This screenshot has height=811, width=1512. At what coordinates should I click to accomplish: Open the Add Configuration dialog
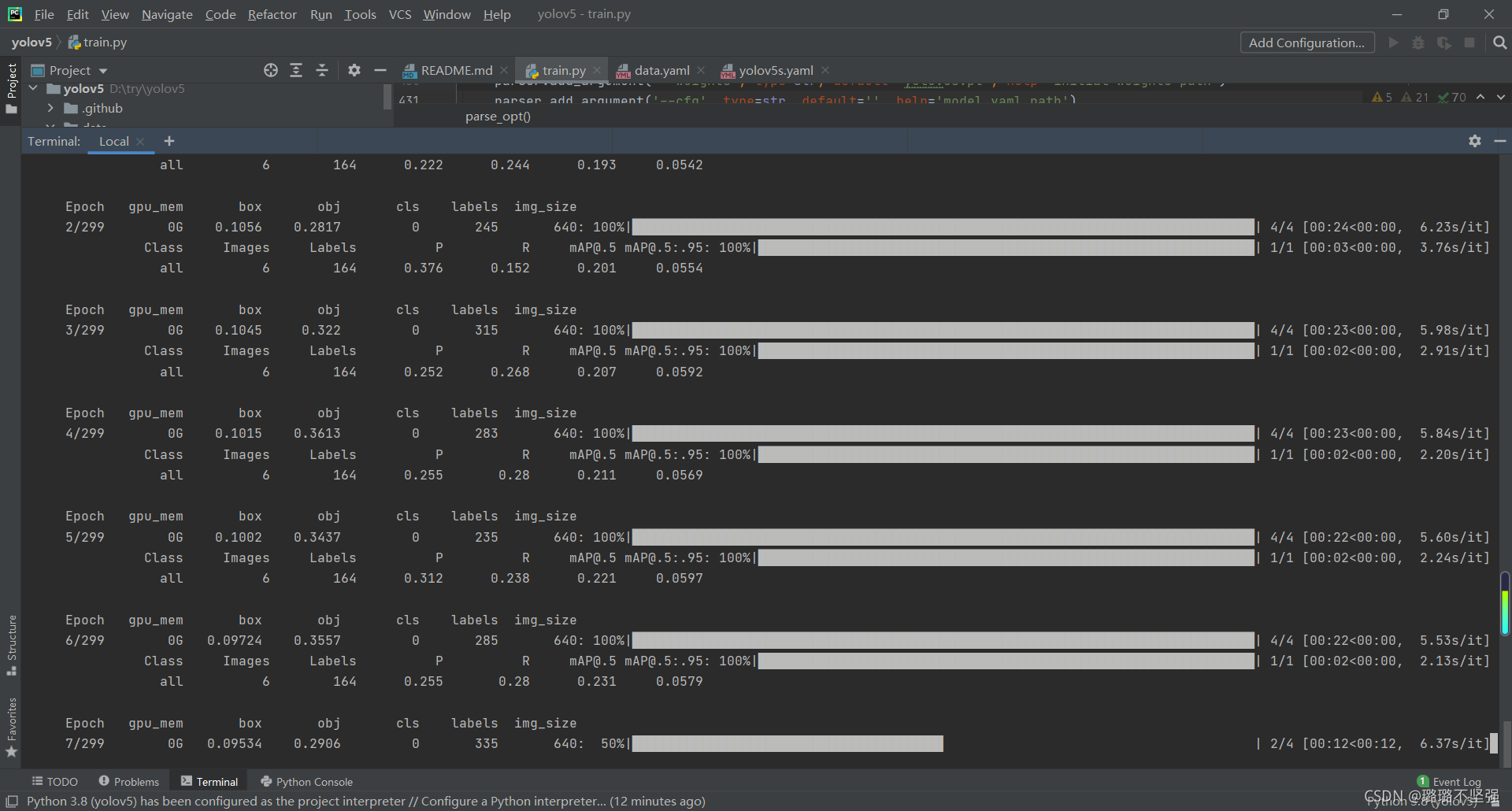1307,43
